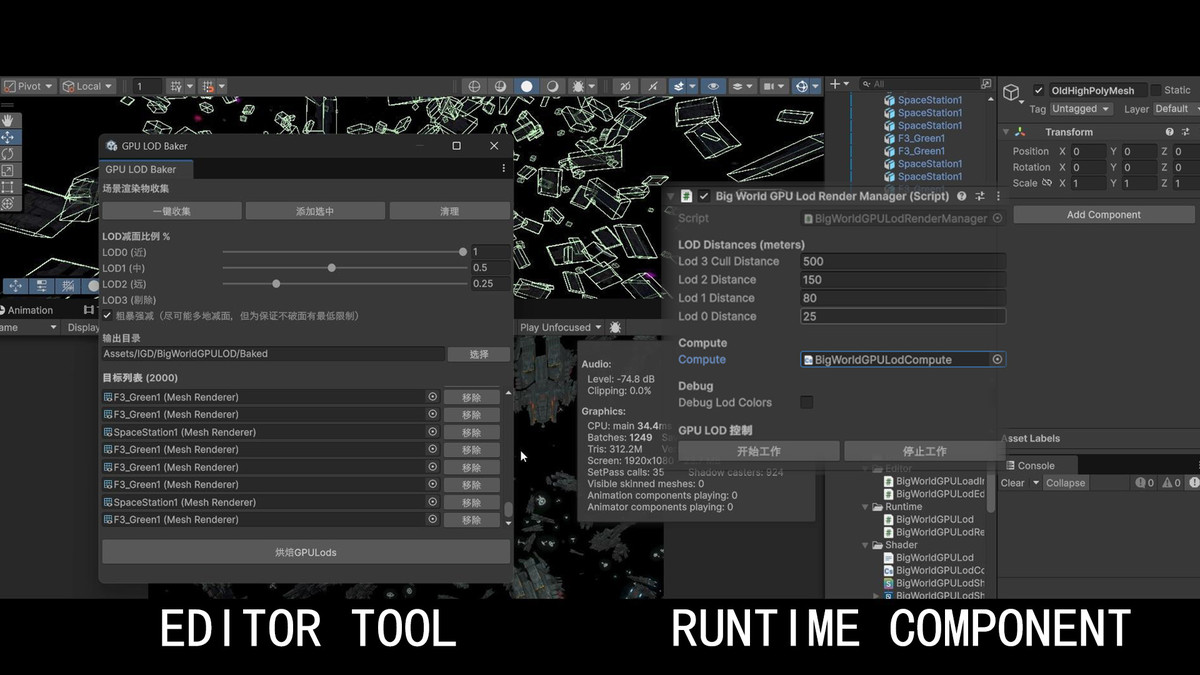Click the bug debug draw mode icon
This screenshot has height=675, width=1200.
click(578, 87)
